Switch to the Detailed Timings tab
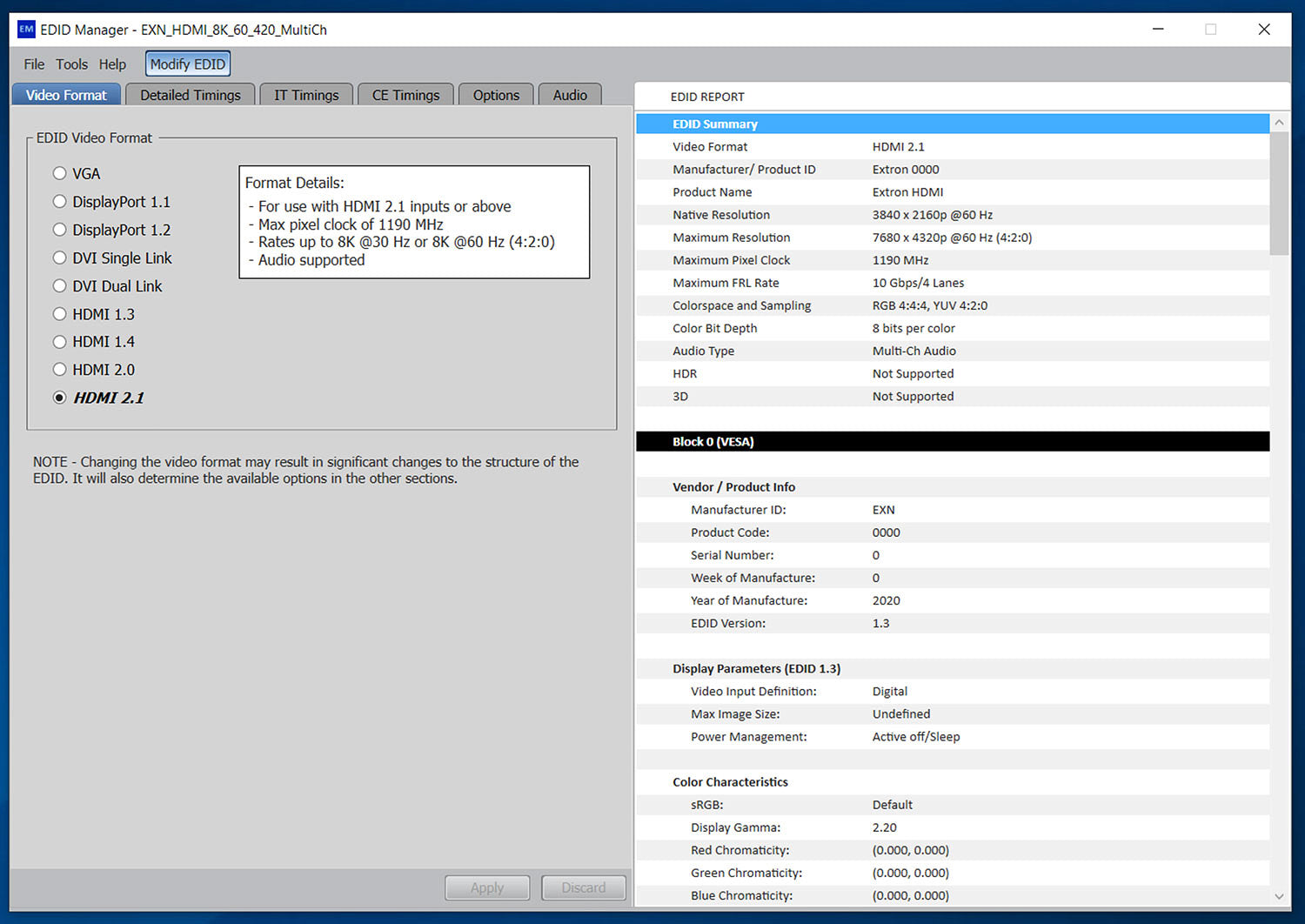1305x924 pixels. tap(191, 95)
